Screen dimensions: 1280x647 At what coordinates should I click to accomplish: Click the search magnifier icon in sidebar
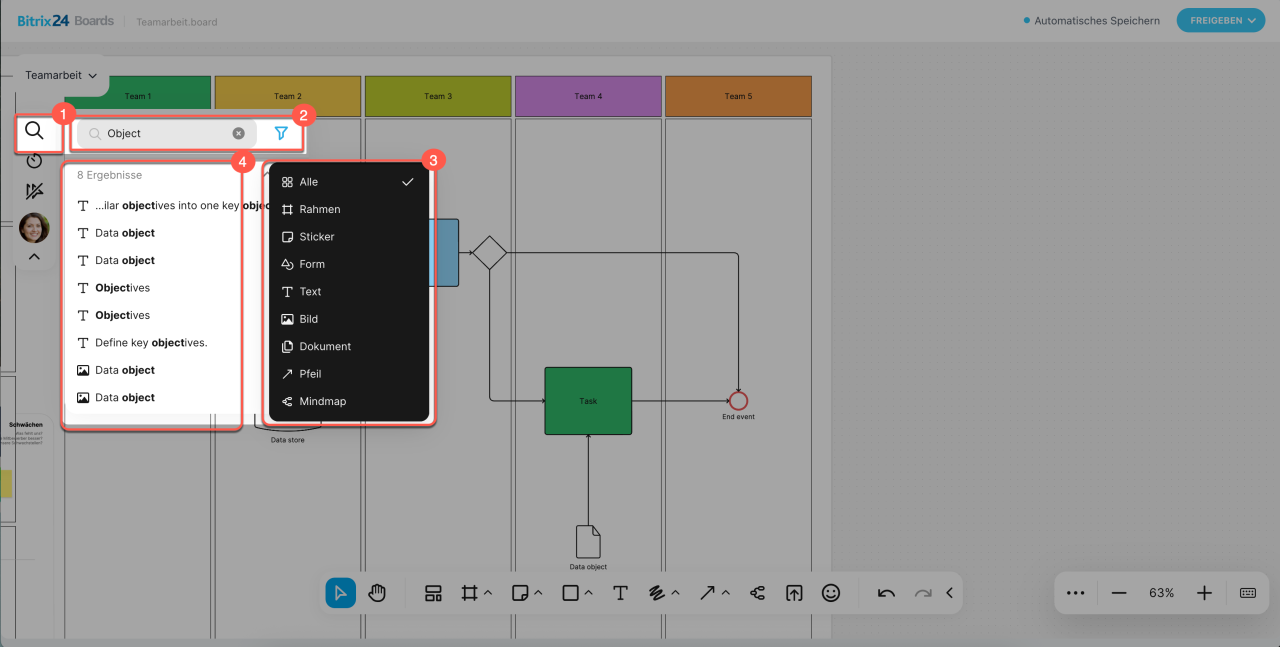[x=35, y=131]
